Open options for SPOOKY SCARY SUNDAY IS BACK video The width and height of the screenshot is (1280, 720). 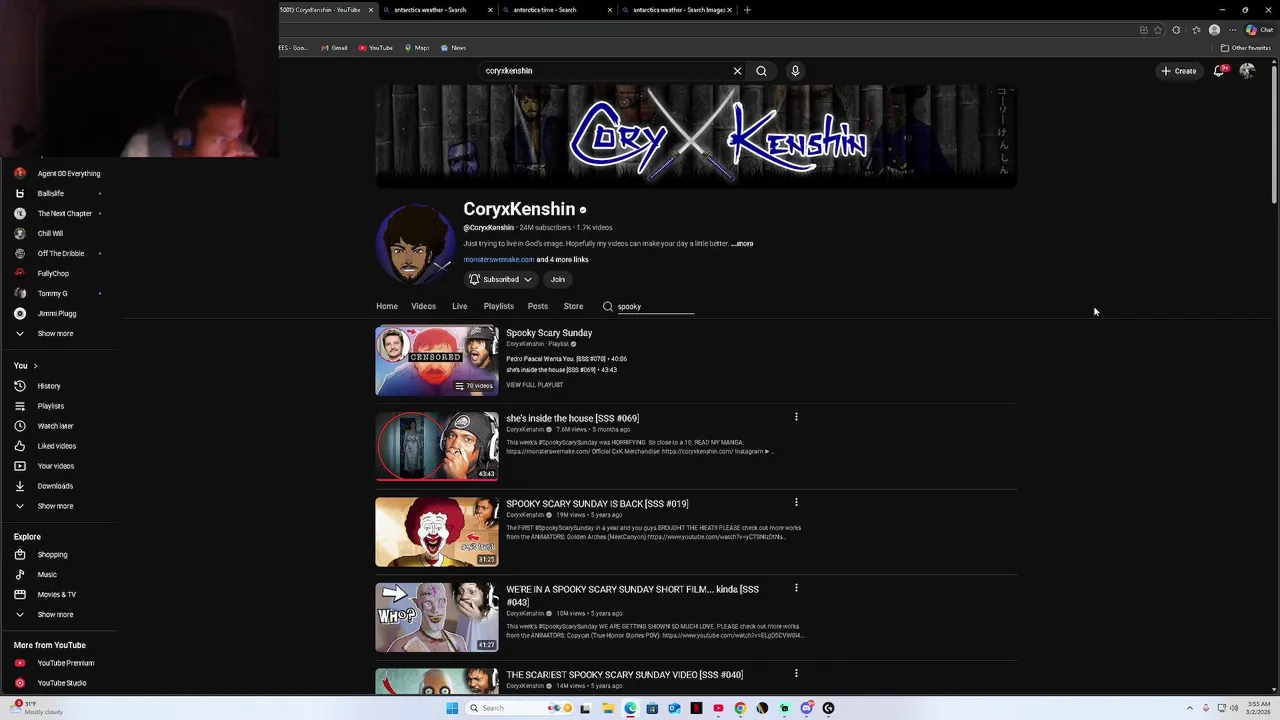[x=796, y=502]
